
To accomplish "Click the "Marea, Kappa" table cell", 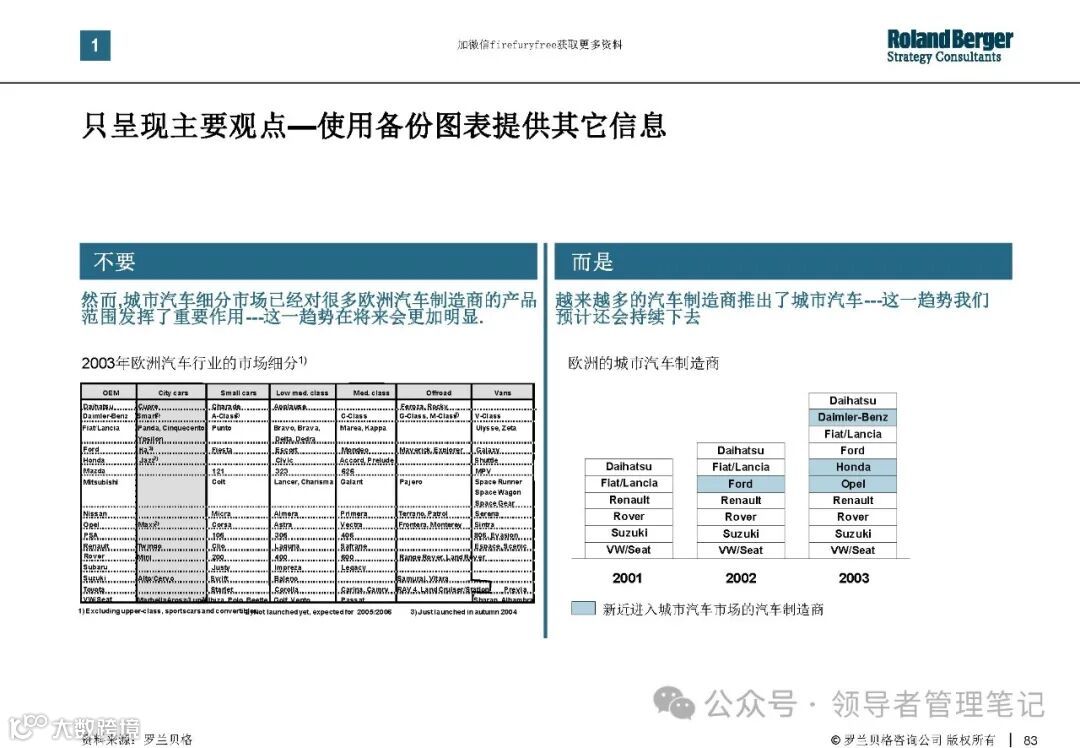I will click(x=363, y=428).
